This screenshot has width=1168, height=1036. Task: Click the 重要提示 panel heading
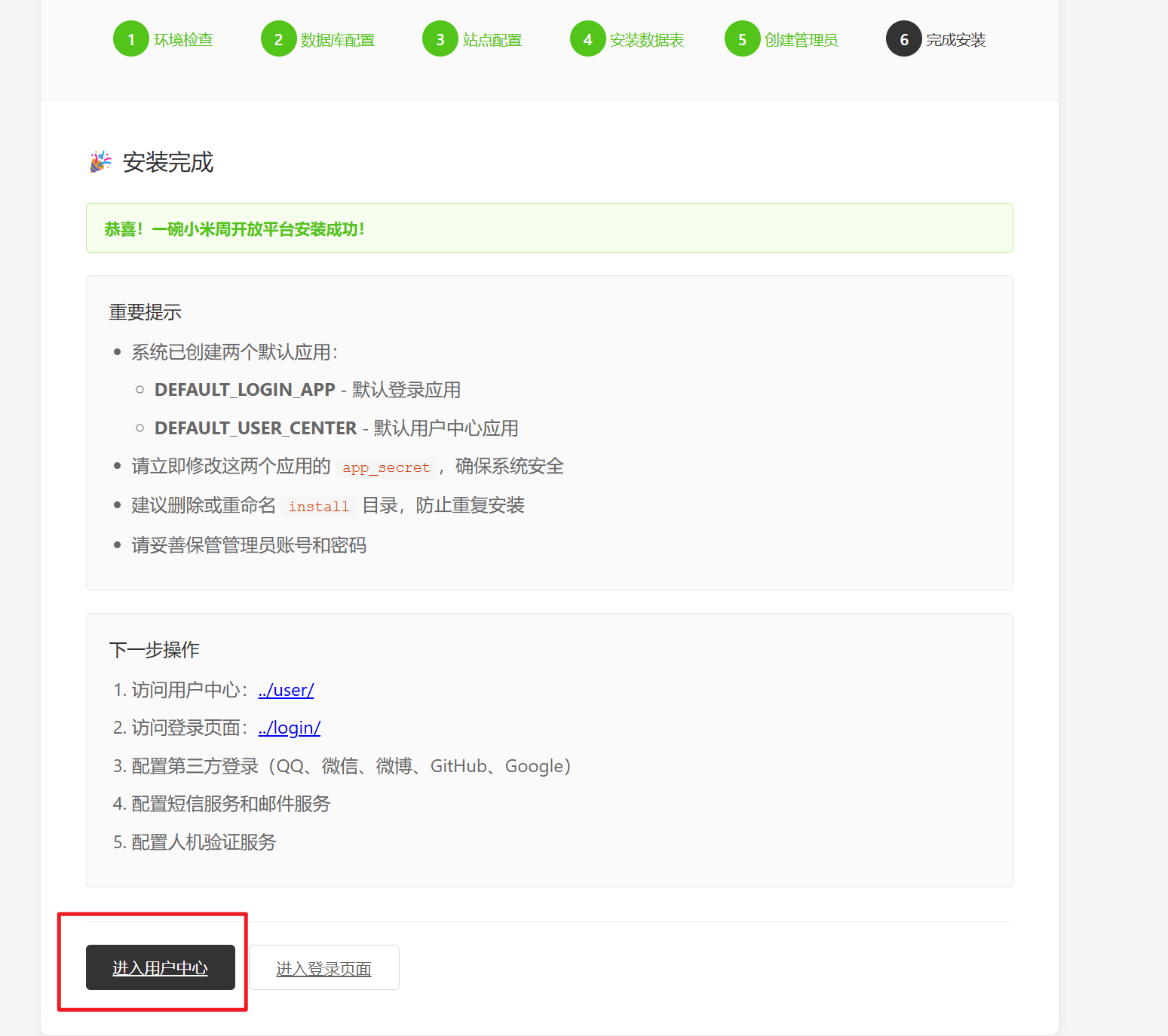144,312
